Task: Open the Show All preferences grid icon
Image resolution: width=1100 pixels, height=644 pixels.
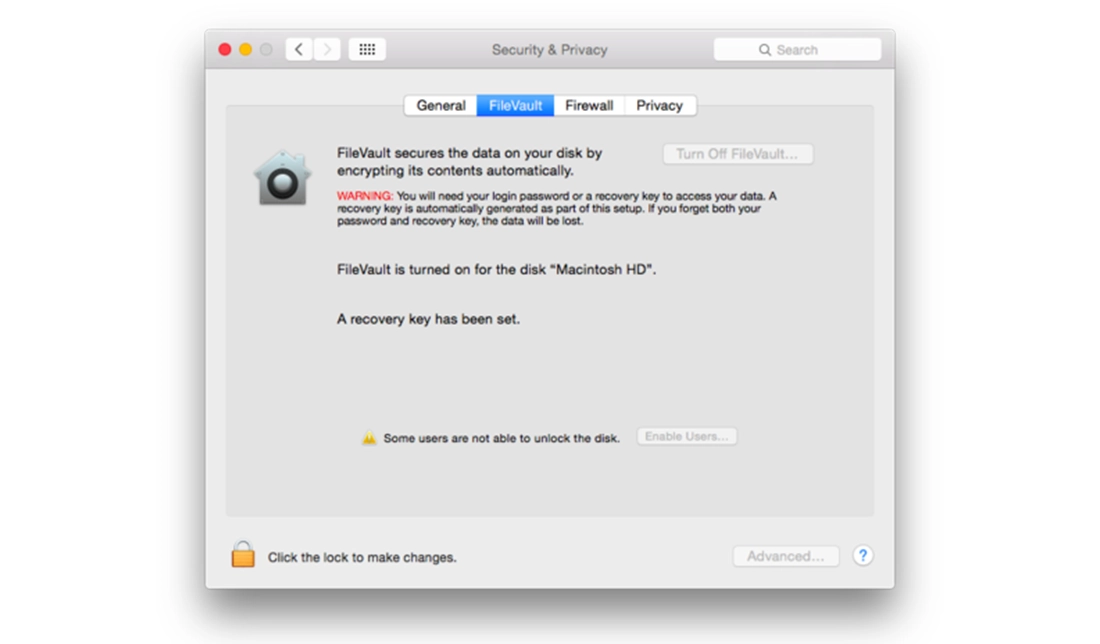Action: [366, 48]
